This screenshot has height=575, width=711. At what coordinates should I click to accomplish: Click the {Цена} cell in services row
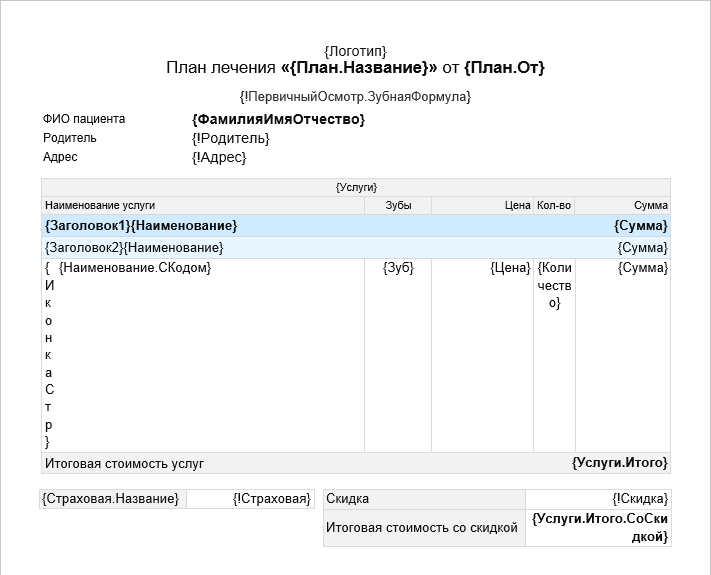[x=510, y=268]
